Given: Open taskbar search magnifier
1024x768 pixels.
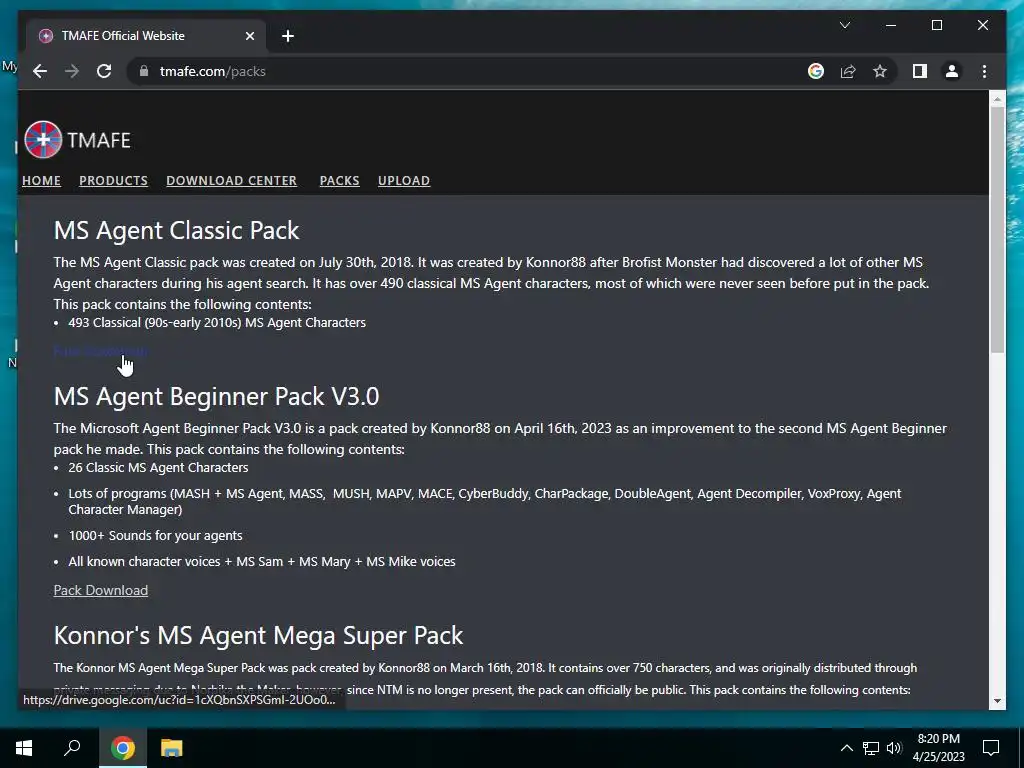Looking at the screenshot, I should click(72, 748).
